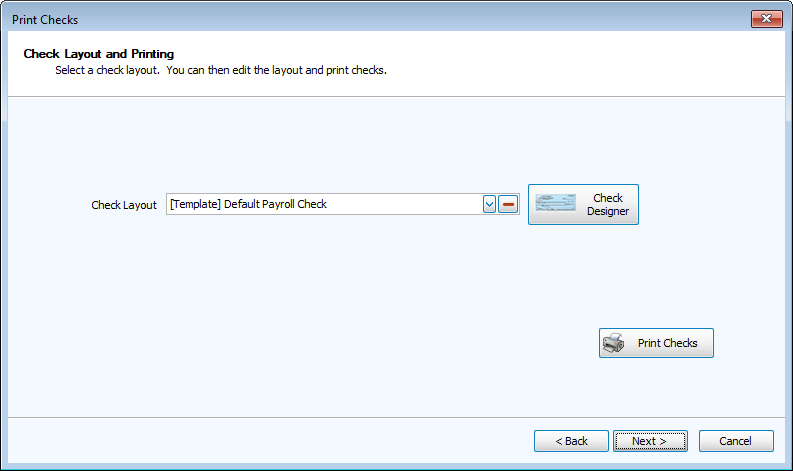The width and height of the screenshot is (793, 471).
Task: Click the Check Designer button label
Action: pyautogui.click(x=608, y=204)
